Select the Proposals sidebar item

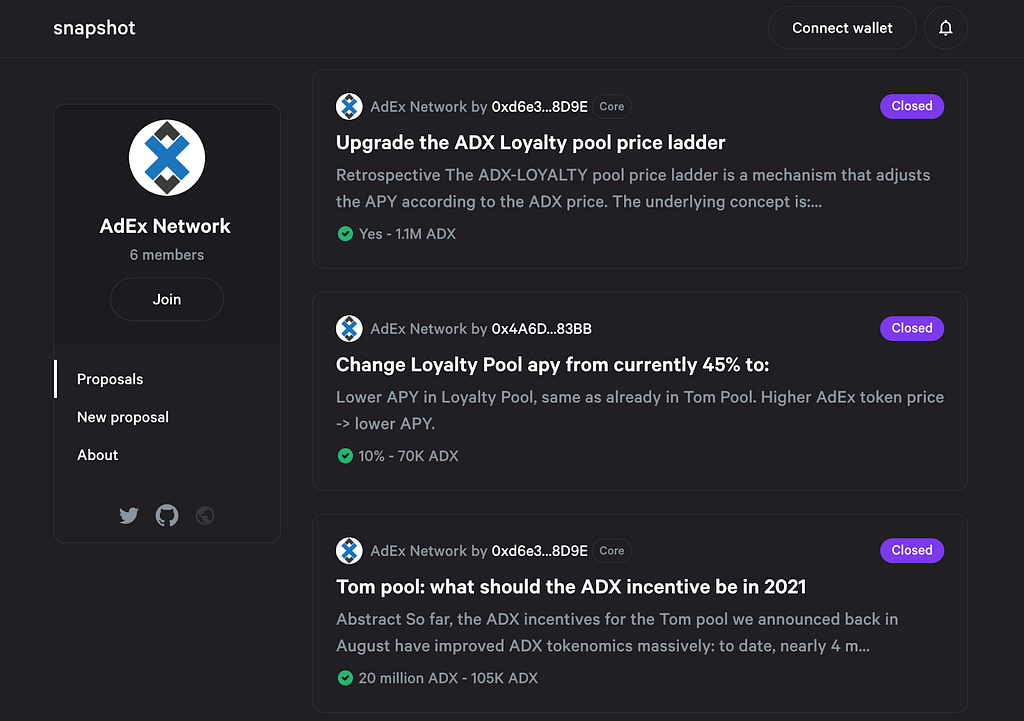110,379
